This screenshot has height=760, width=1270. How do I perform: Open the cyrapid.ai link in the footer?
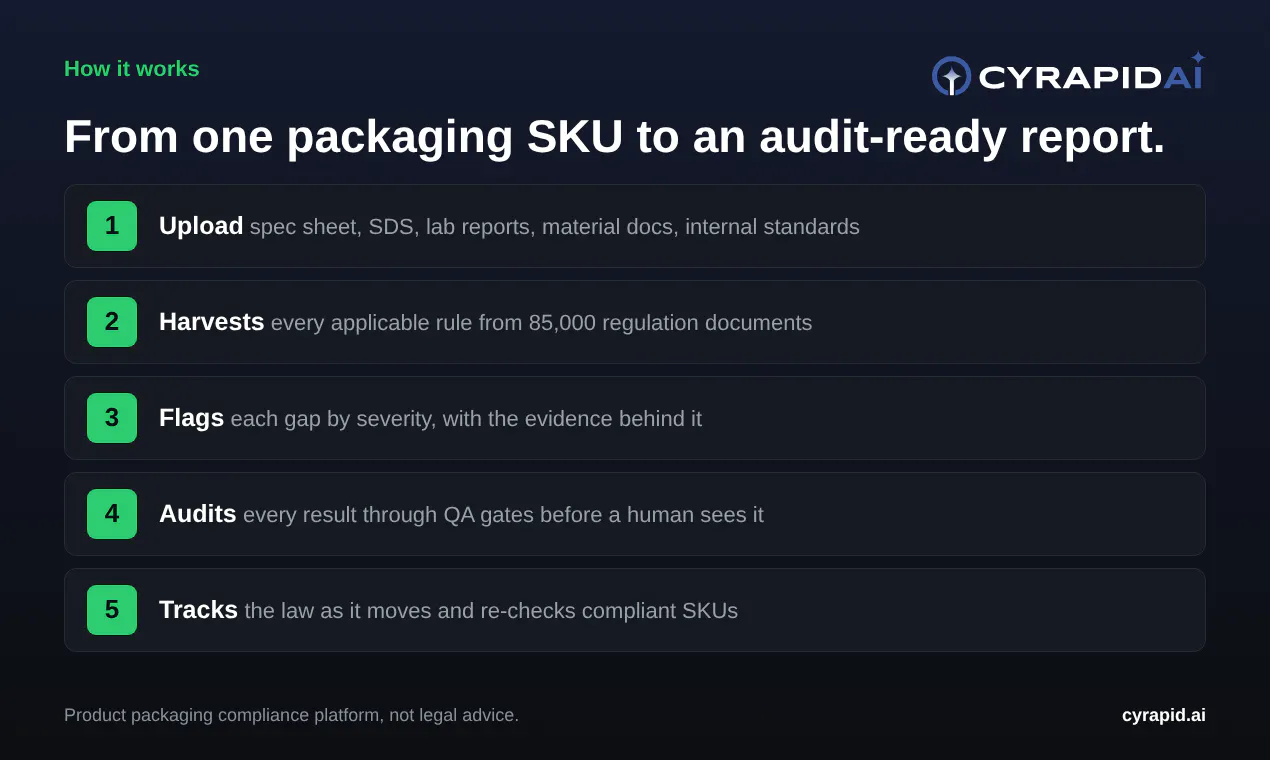click(x=1163, y=715)
